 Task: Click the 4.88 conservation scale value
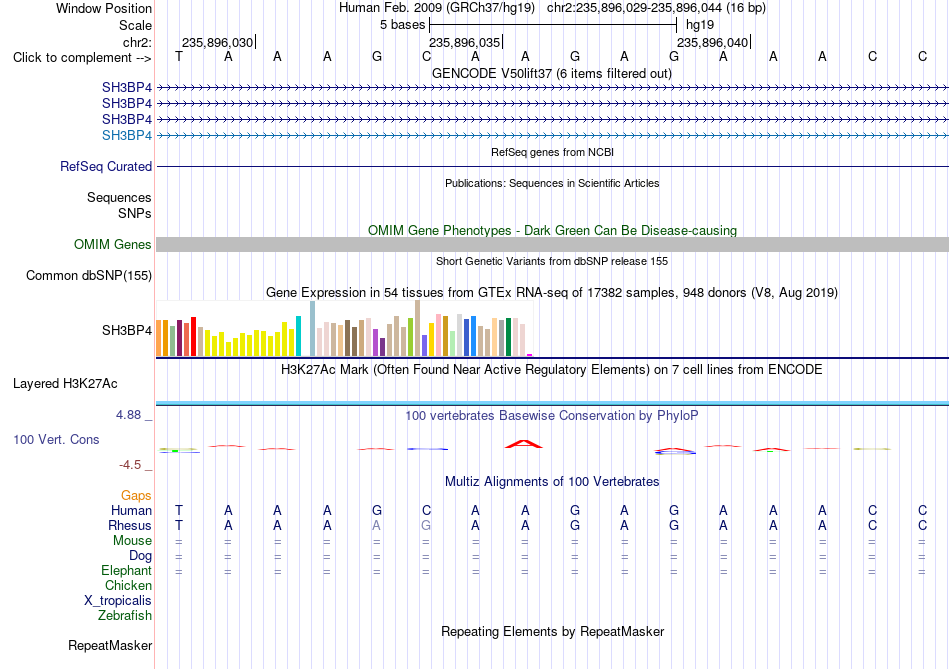click(128, 415)
